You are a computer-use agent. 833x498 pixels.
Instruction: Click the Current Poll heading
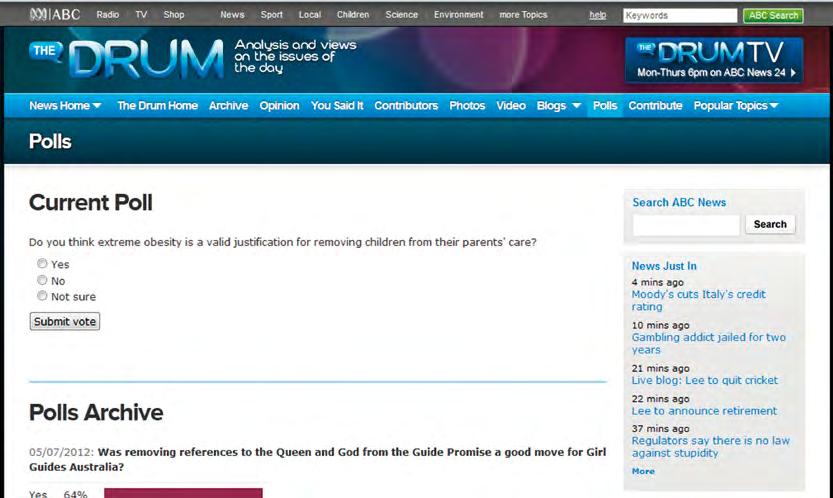click(91, 202)
